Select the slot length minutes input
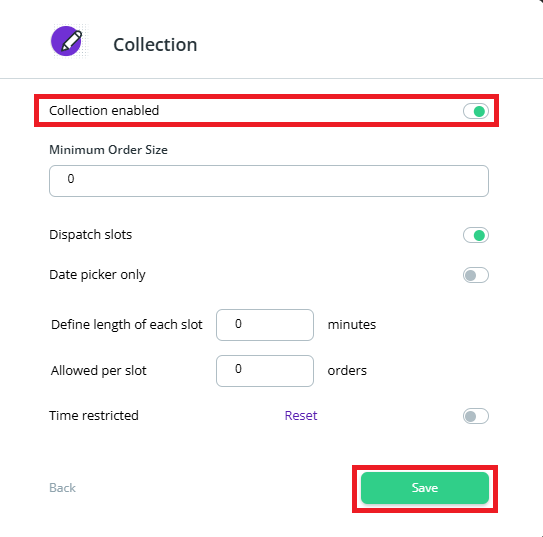The width and height of the screenshot is (543, 537). [x=265, y=325]
